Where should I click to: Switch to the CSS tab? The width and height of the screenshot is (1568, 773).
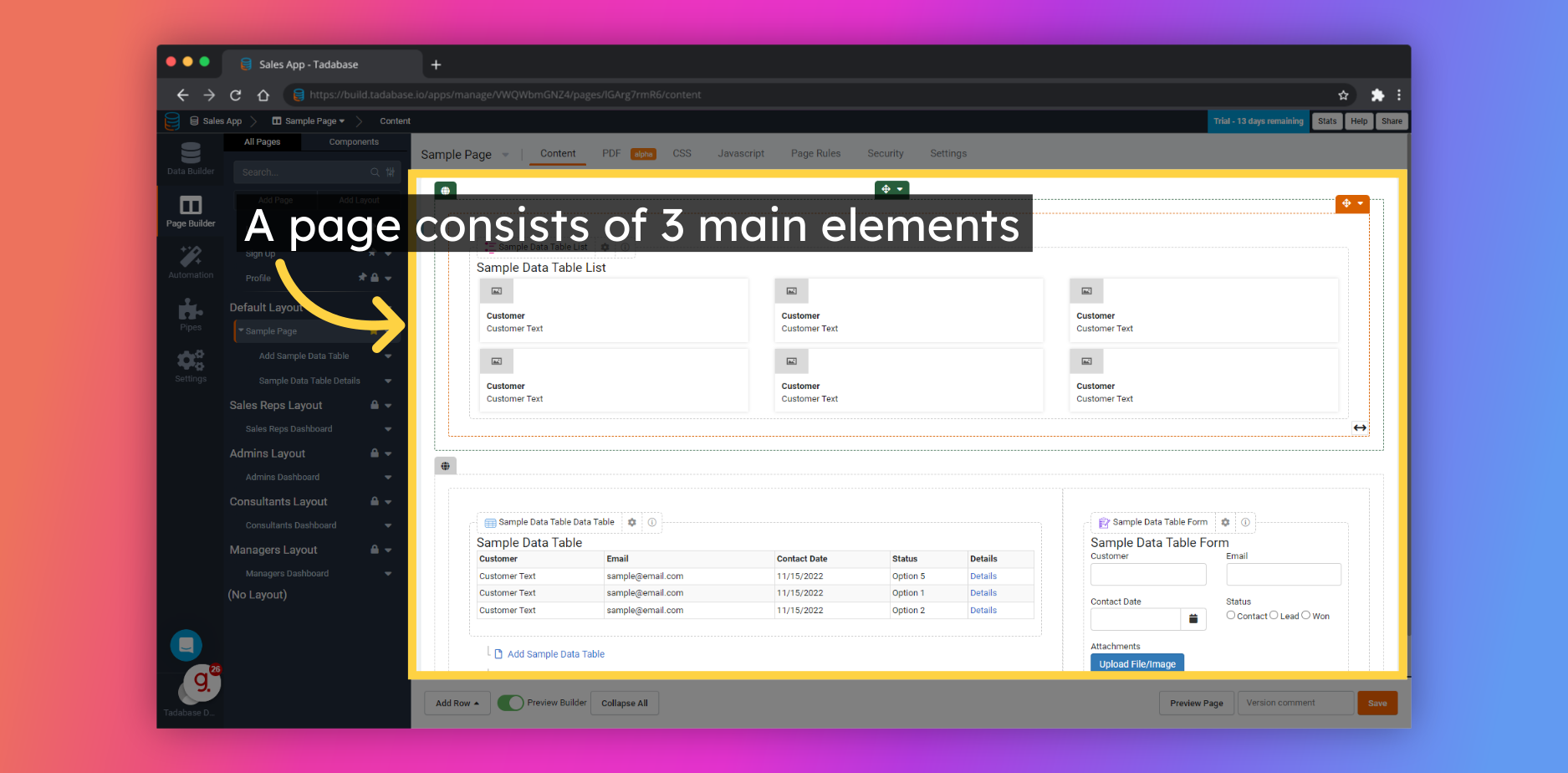[682, 154]
